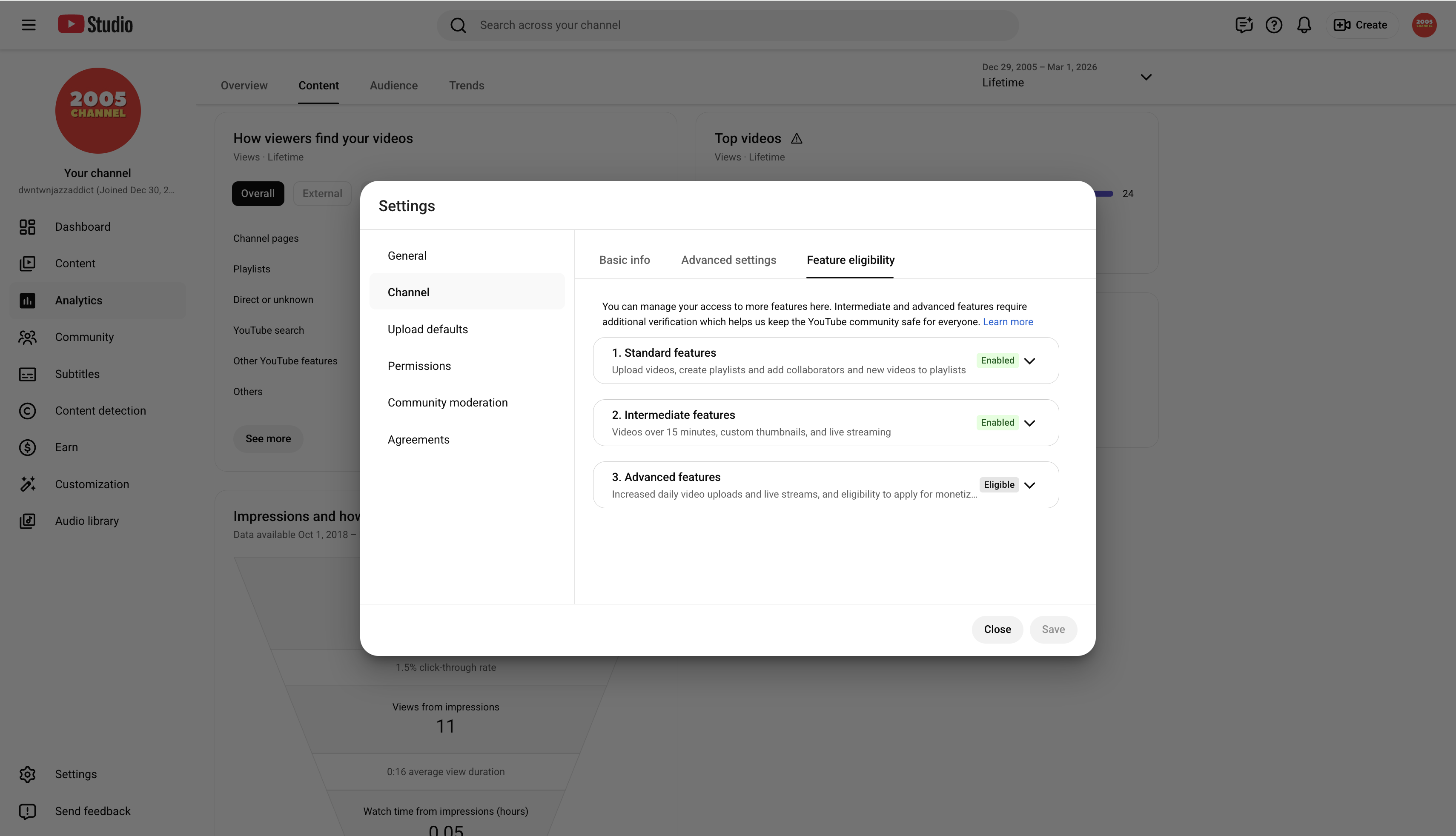
Task: Click the Dashboard icon in sidebar
Action: pyautogui.click(x=28, y=227)
